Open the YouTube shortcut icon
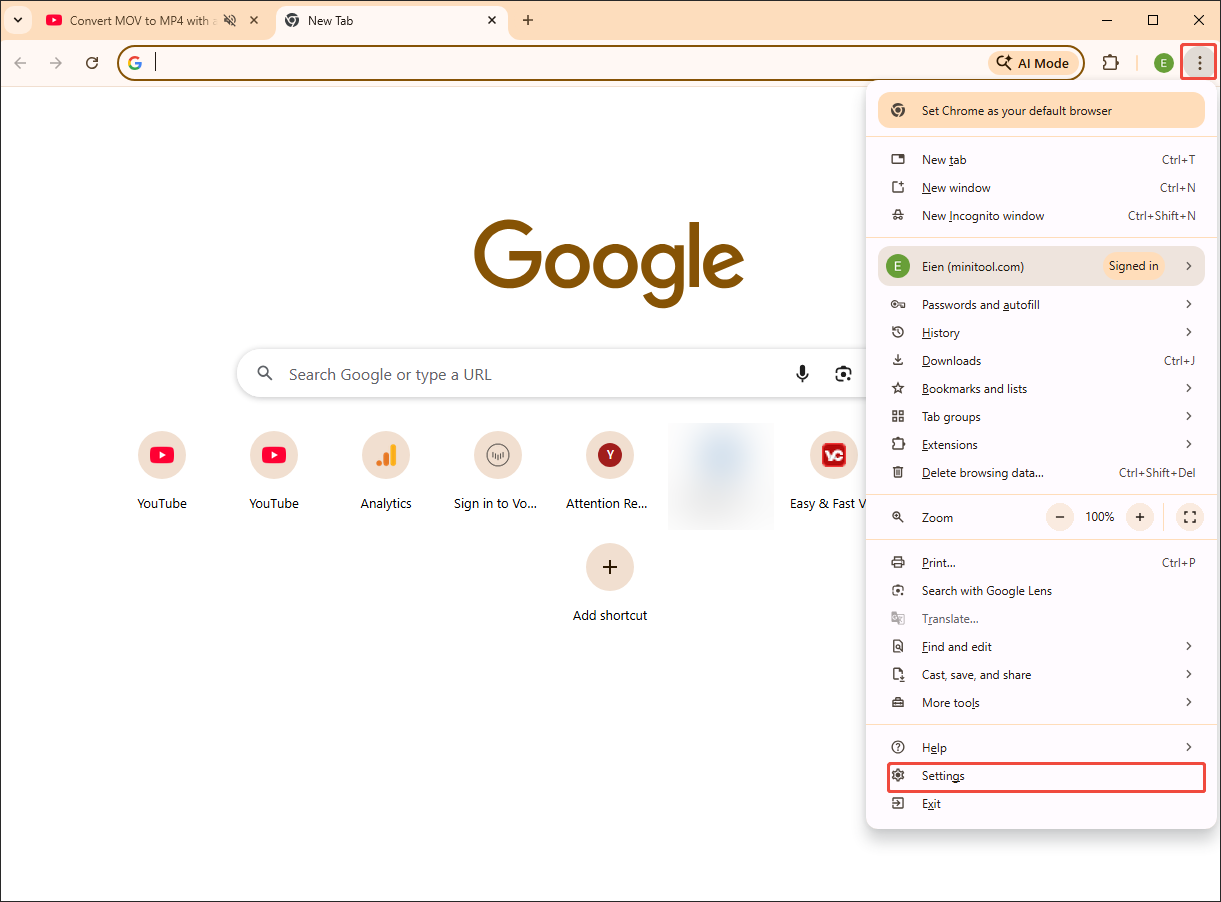1221x902 pixels. tap(162, 455)
